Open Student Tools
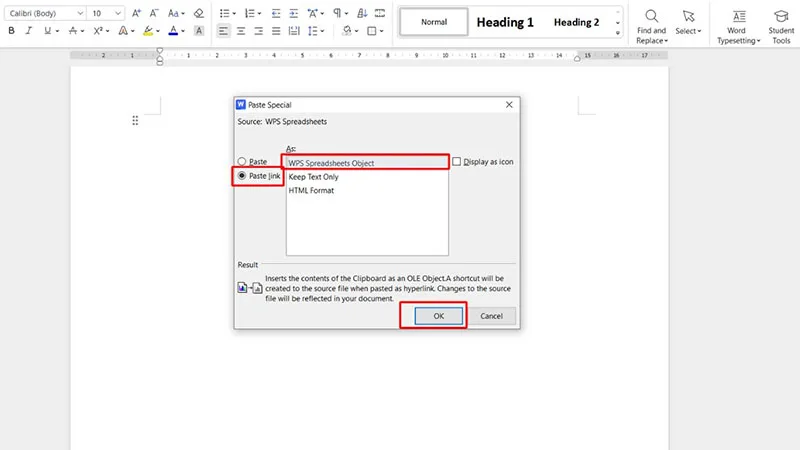 tap(781, 27)
